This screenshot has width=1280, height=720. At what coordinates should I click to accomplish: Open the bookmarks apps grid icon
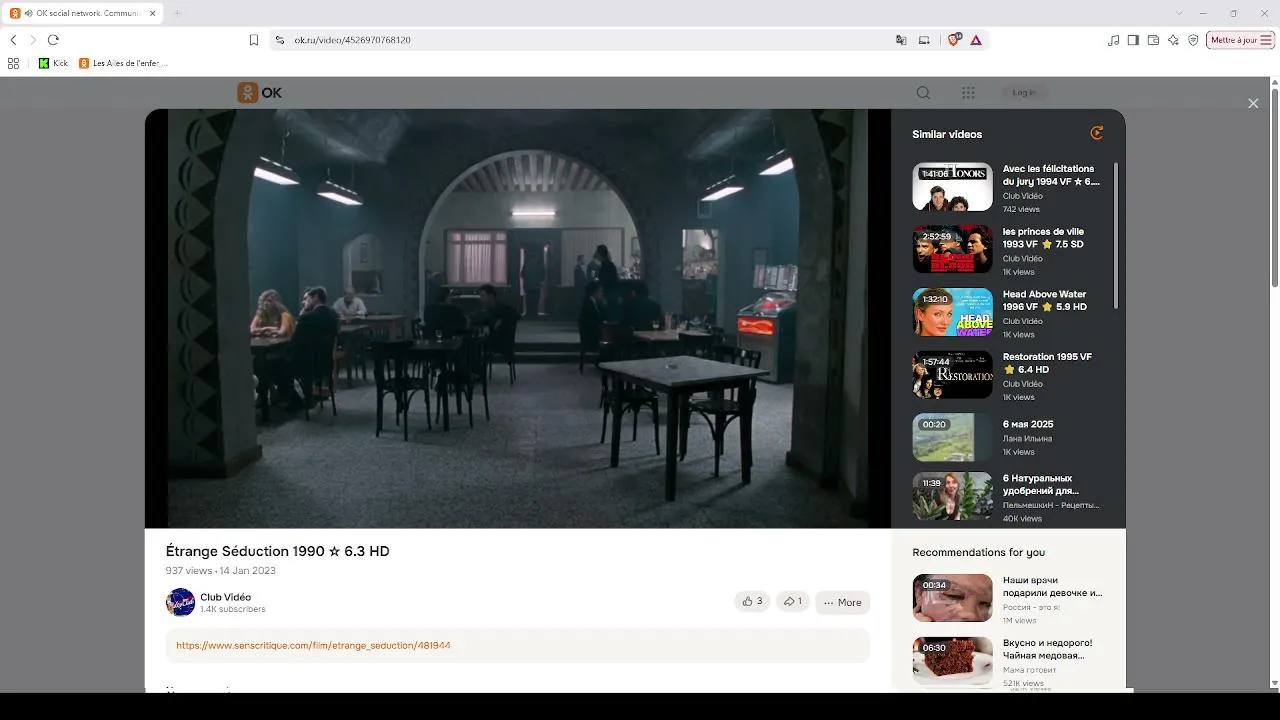[13, 63]
